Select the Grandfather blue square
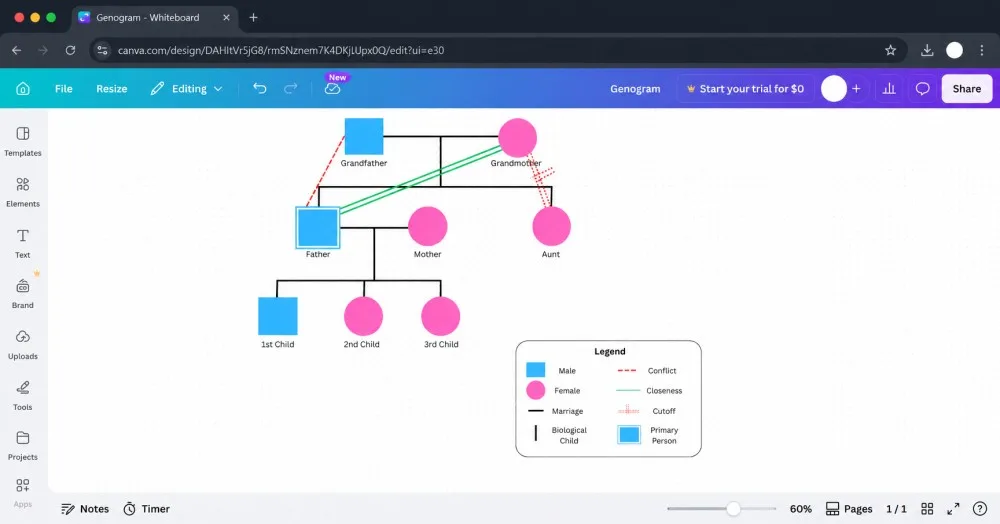Image resolution: width=1000 pixels, height=524 pixels. [x=364, y=136]
